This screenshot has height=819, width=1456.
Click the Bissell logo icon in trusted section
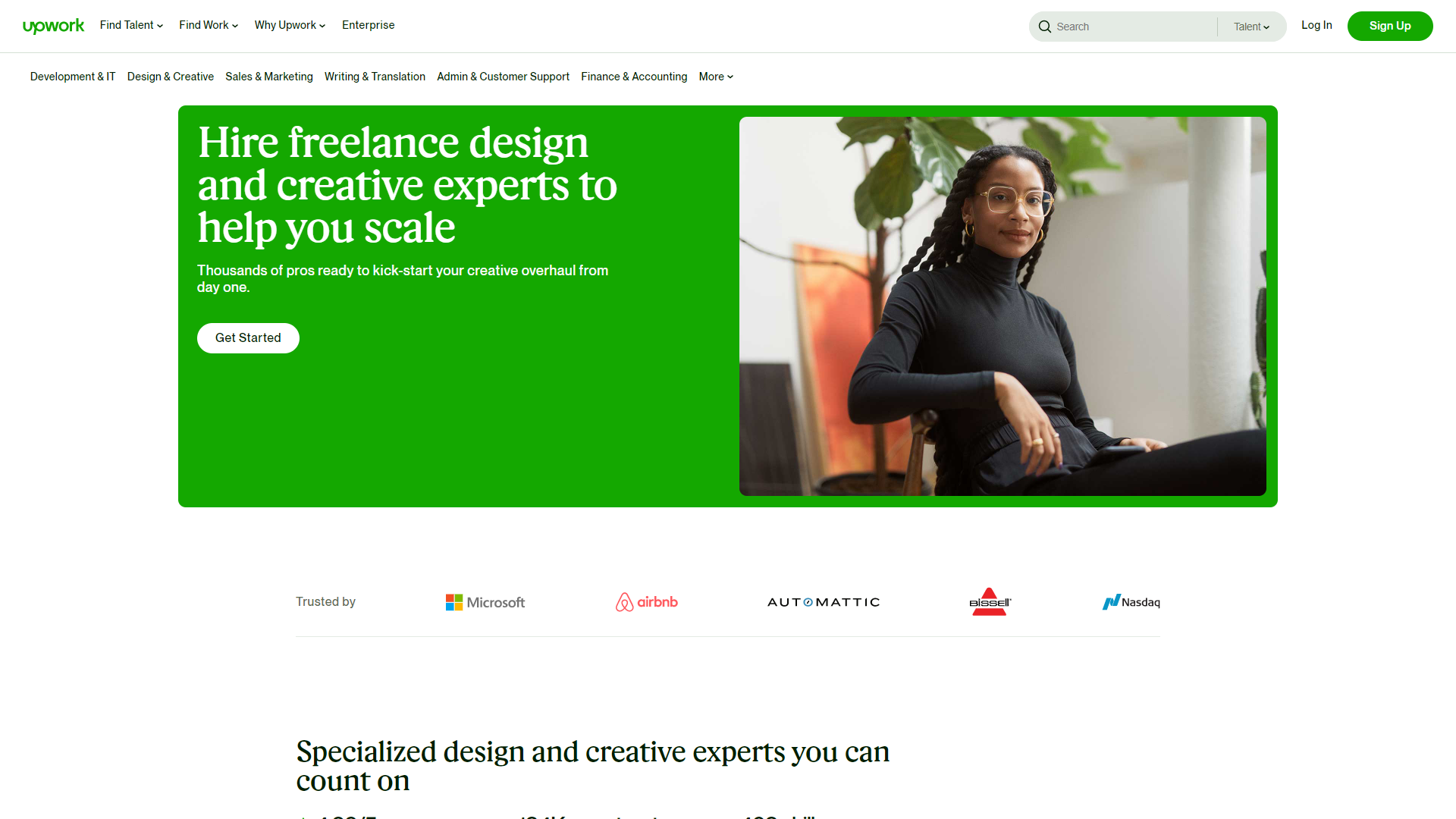(x=988, y=601)
